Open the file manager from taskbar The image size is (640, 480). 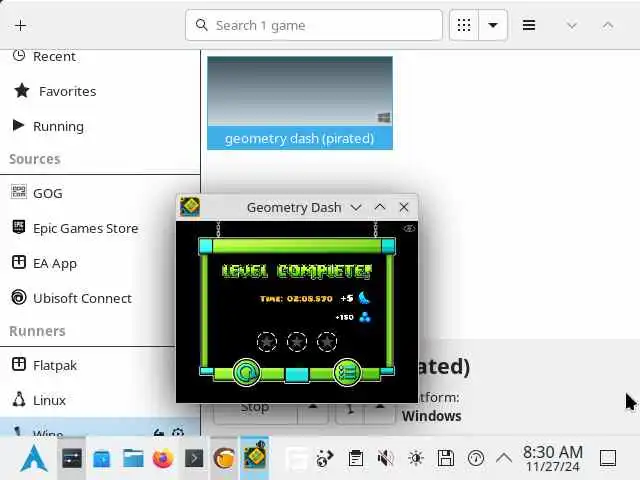pos(133,458)
